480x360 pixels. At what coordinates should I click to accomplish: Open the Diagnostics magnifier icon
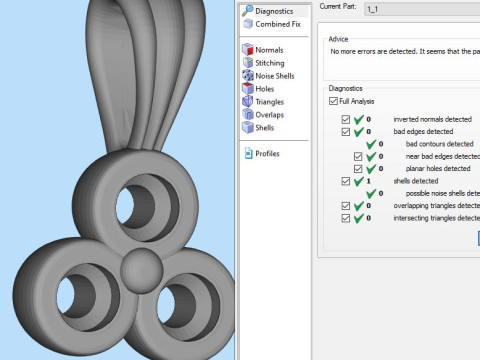[248, 11]
